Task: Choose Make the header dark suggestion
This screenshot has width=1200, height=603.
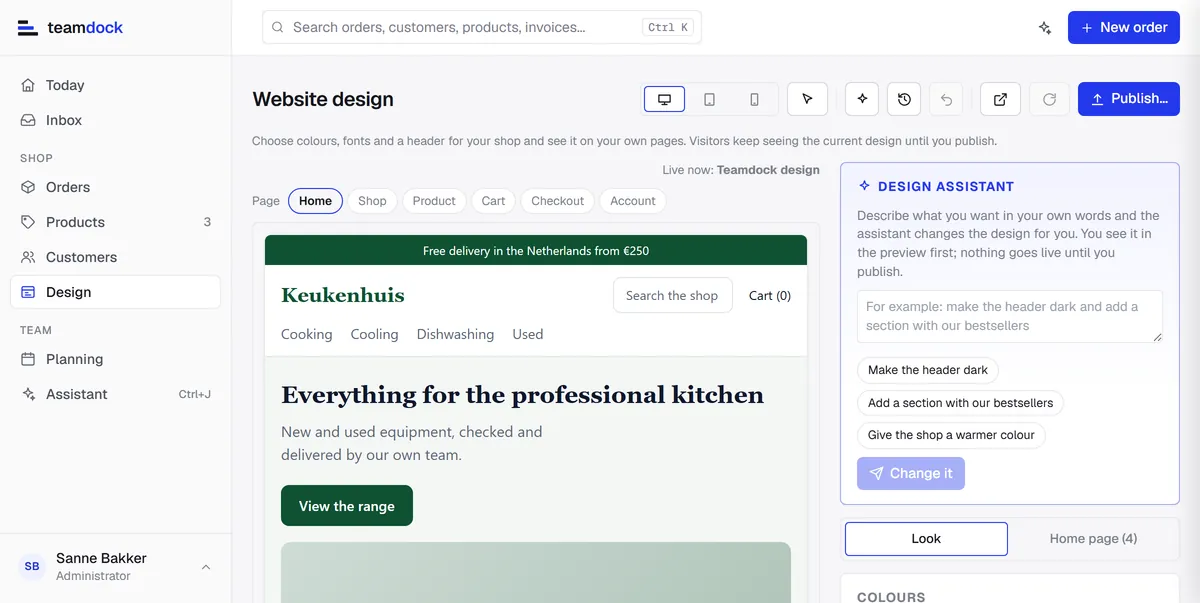Action: tap(928, 370)
